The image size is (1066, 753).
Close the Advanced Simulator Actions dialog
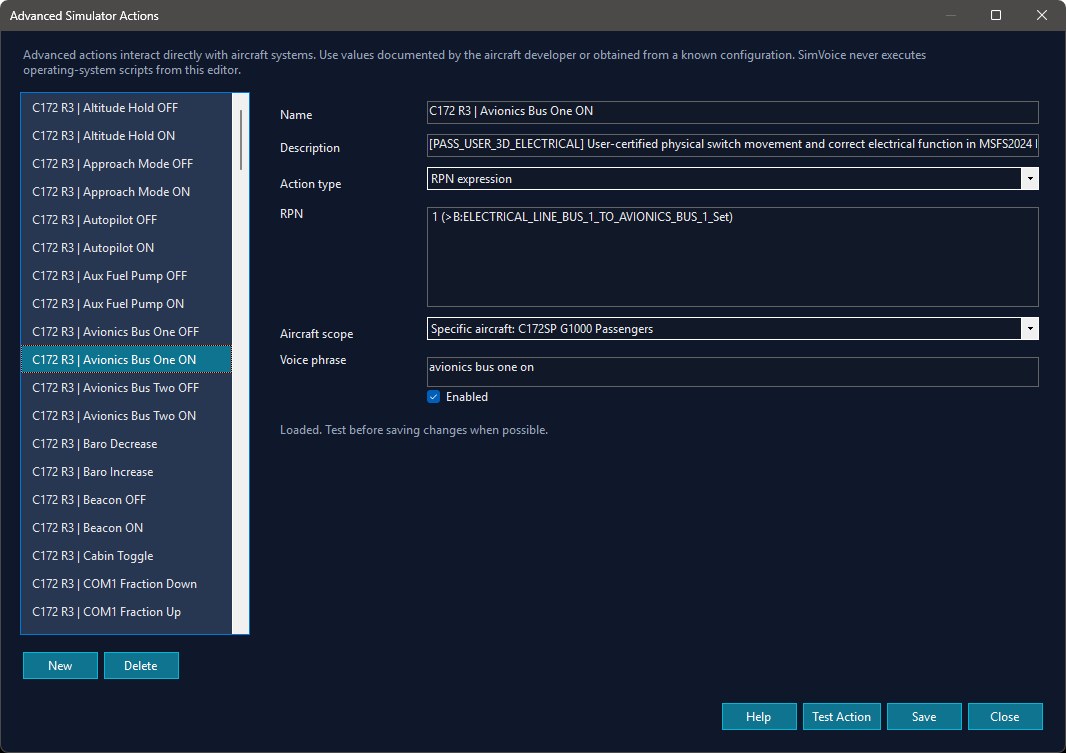tap(1004, 716)
